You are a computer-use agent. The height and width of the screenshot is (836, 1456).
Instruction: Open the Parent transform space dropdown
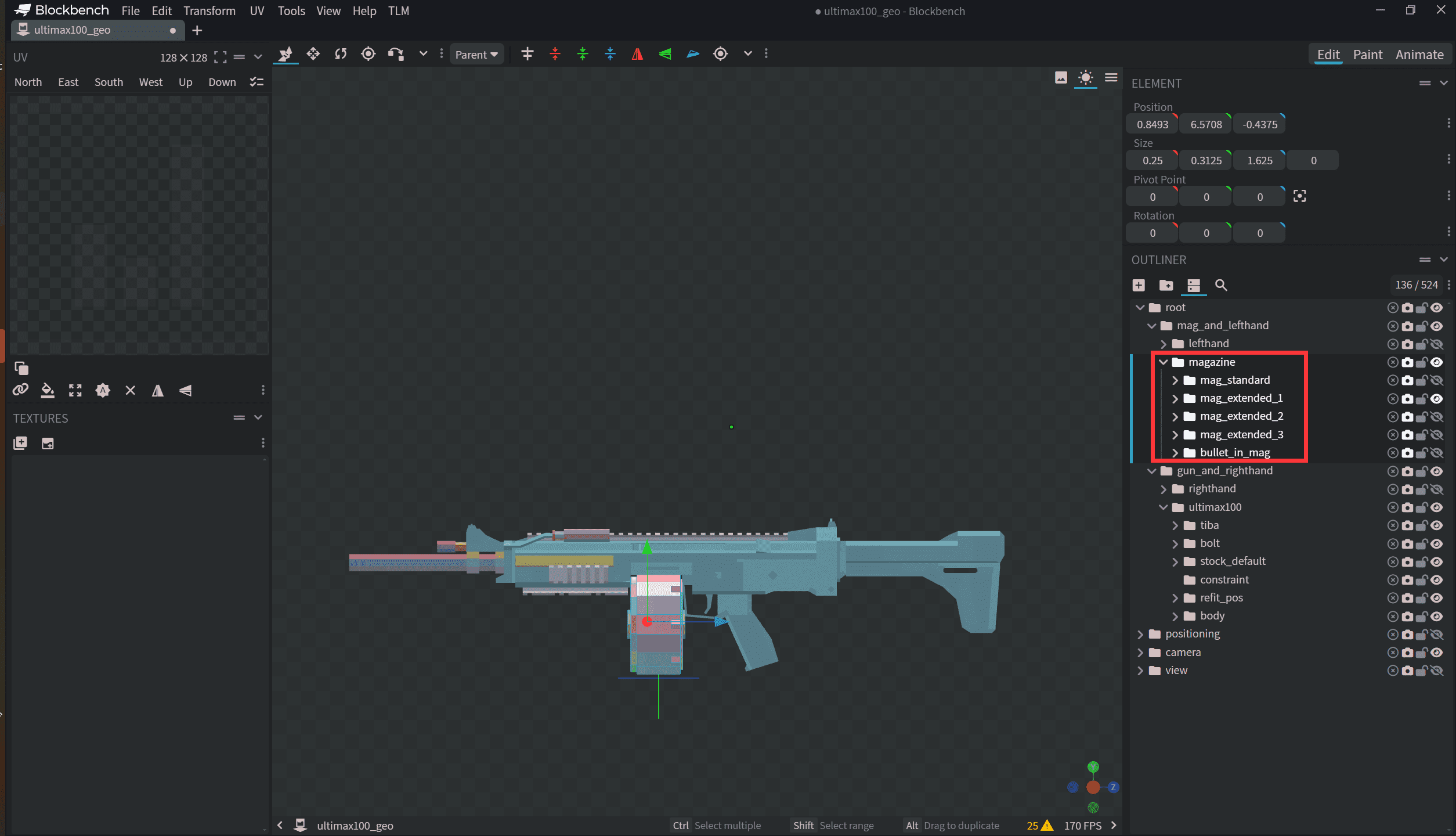coord(476,55)
